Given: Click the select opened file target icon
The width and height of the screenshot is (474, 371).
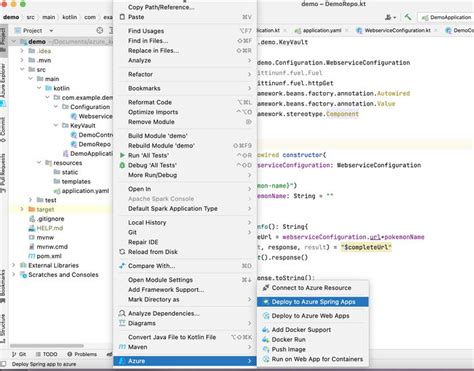Looking at the screenshot, I should (x=100, y=30).
